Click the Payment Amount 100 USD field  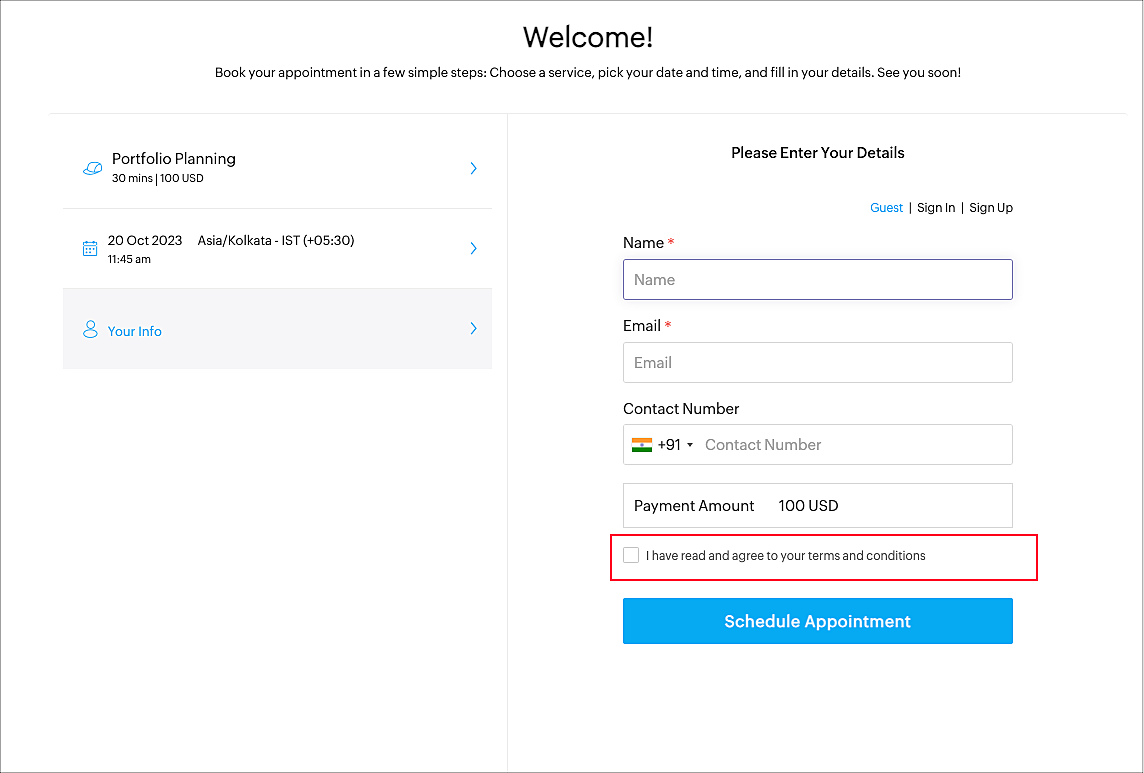817,506
